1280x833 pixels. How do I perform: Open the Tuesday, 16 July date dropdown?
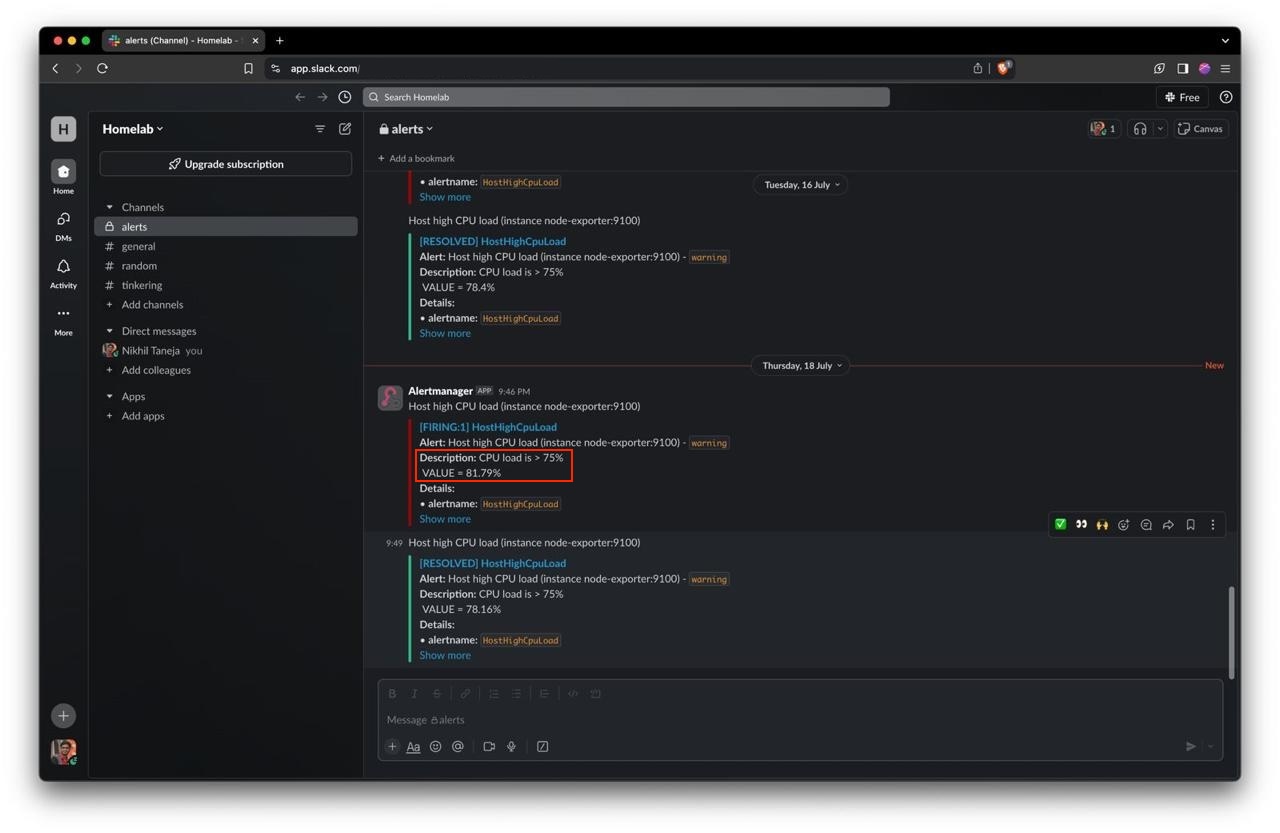pyautogui.click(x=800, y=185)
